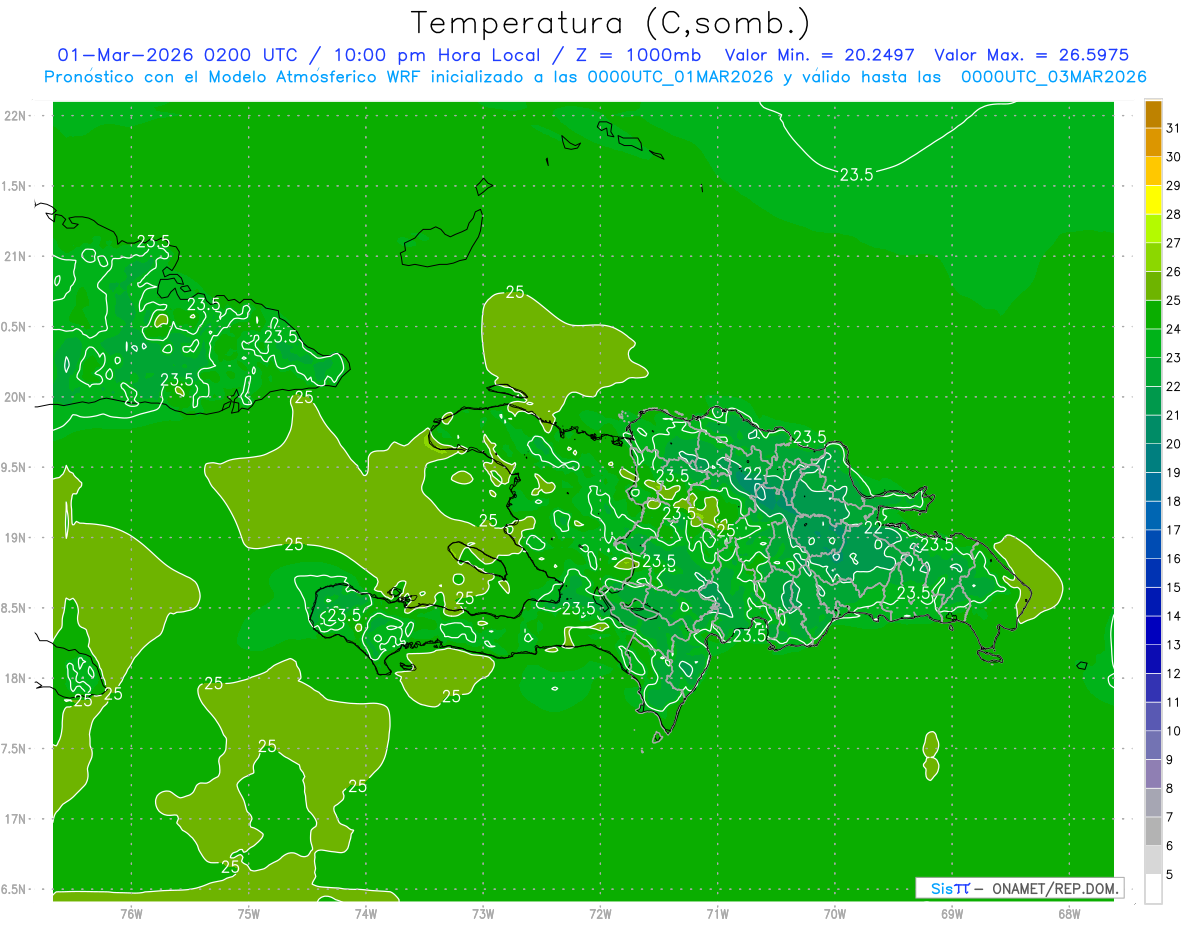The image size is (1200, 927).
Task: Click the '30' color scale label
Action: [1174, 157]
